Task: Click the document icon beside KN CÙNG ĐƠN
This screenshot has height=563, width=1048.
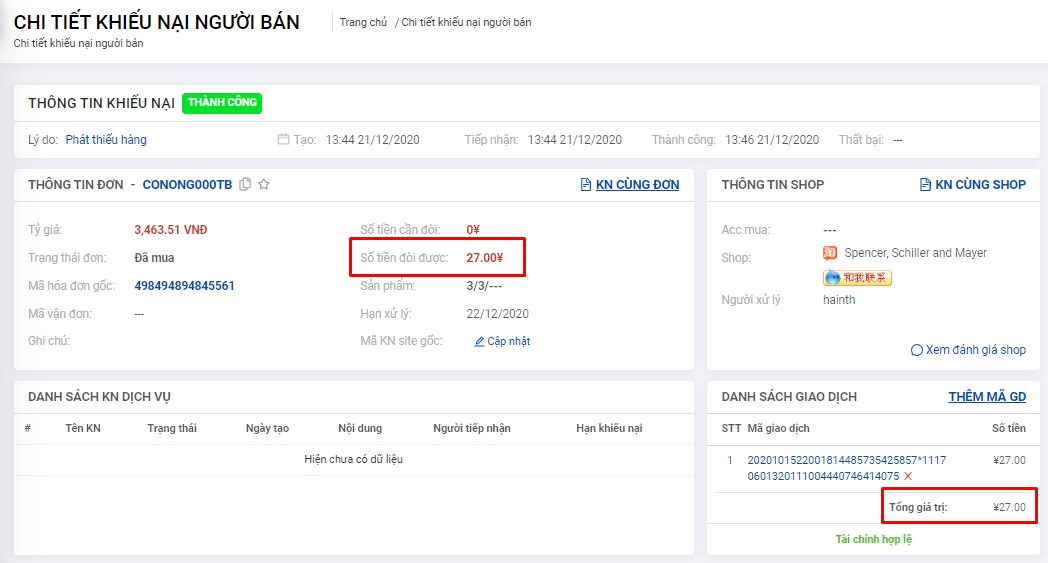Action: tap(586, 184)
